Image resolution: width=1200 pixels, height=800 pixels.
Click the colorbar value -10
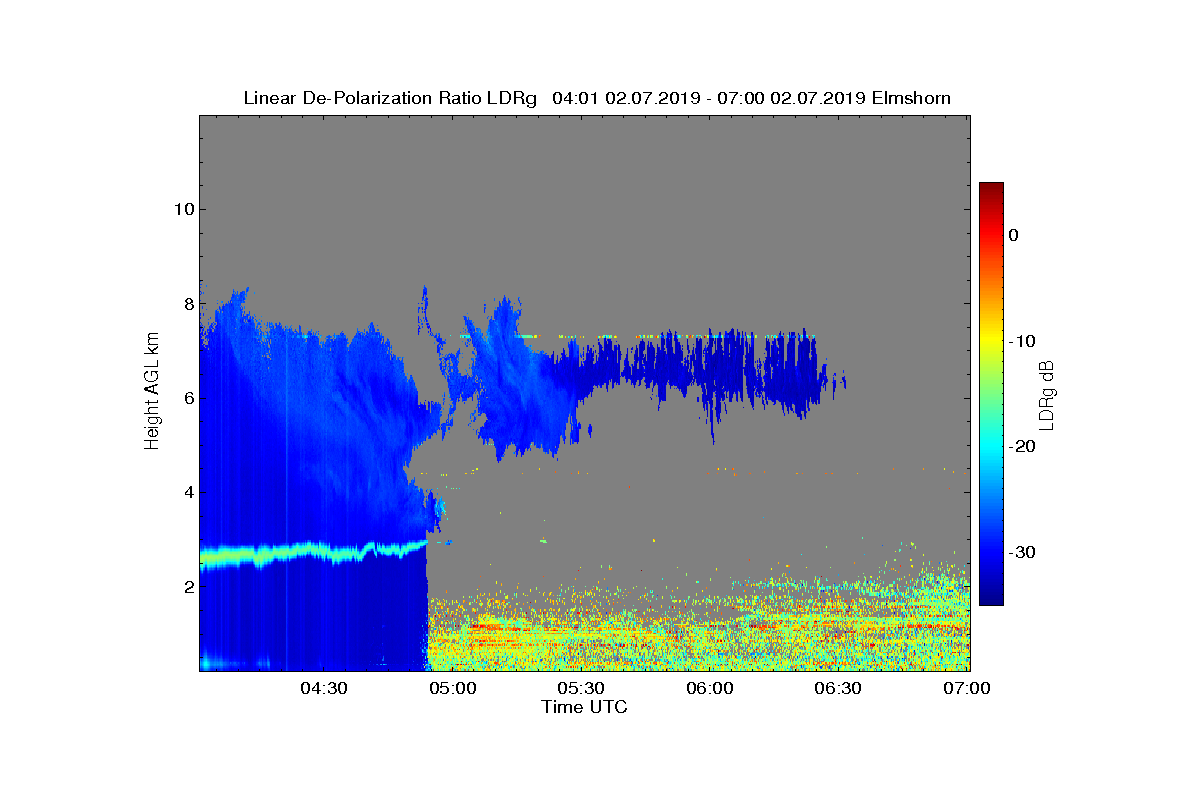1021,341
